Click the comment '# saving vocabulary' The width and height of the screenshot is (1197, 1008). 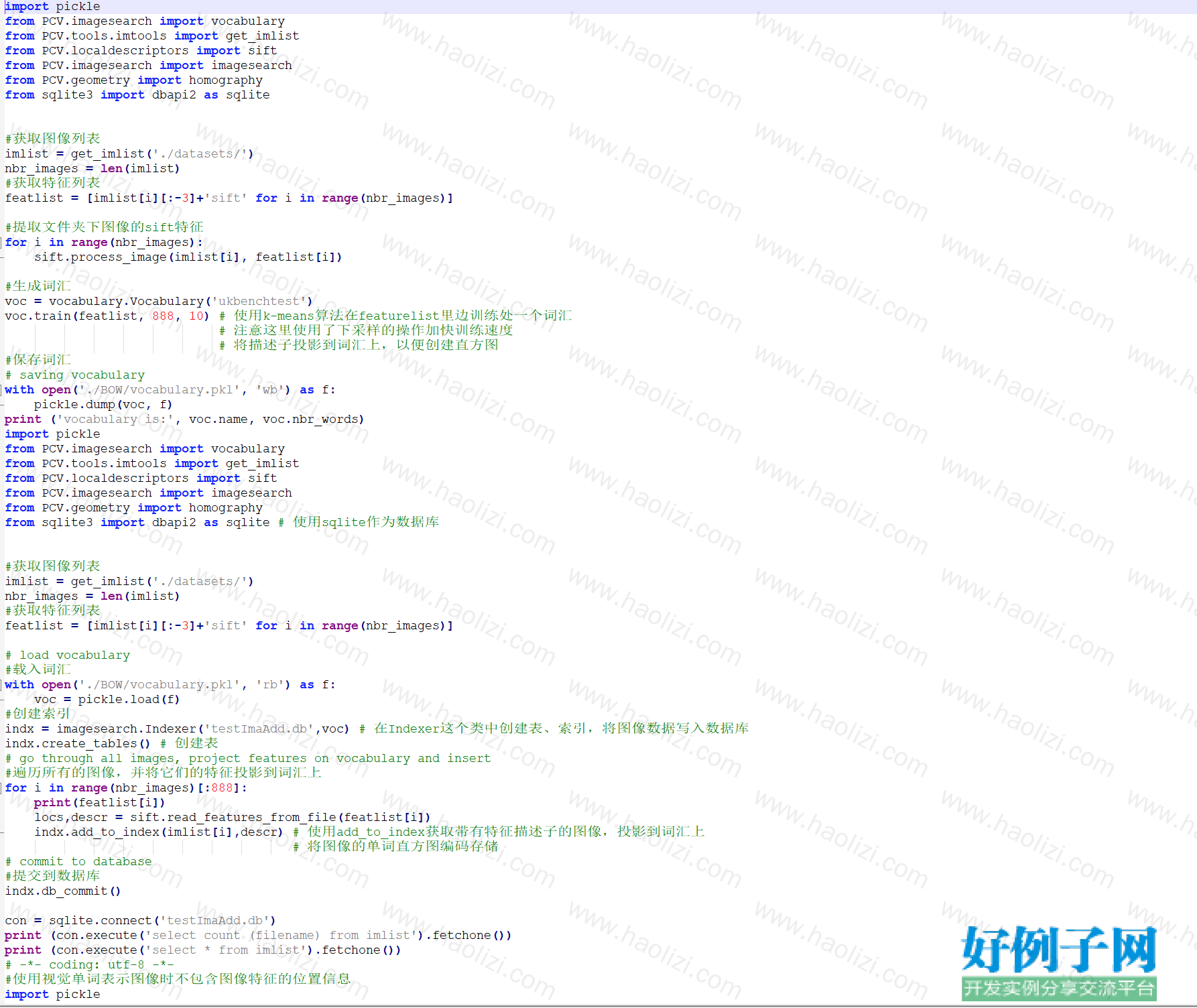pyautogui.click(x=74, y=375)
